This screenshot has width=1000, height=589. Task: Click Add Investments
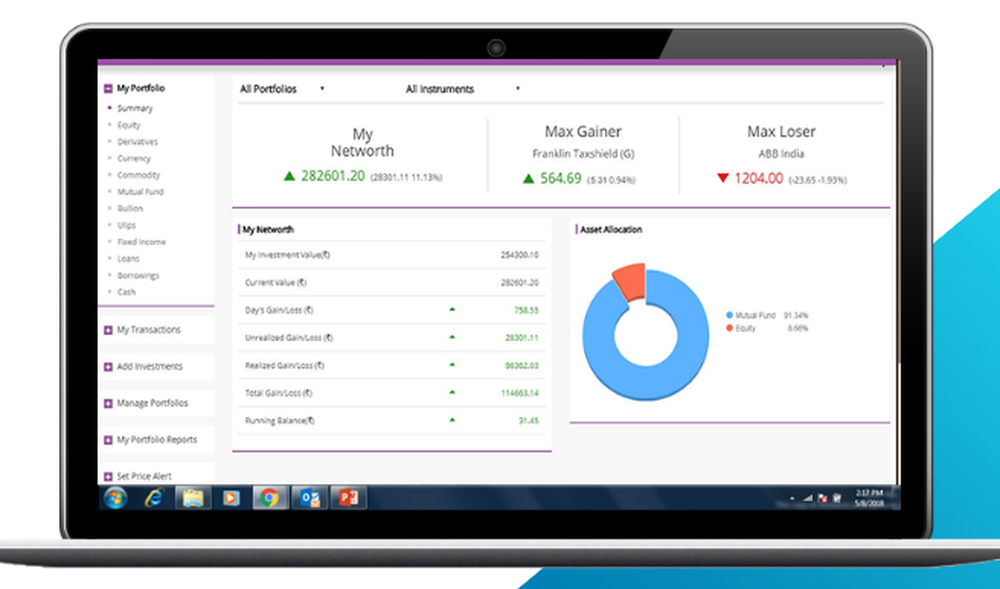147,366
